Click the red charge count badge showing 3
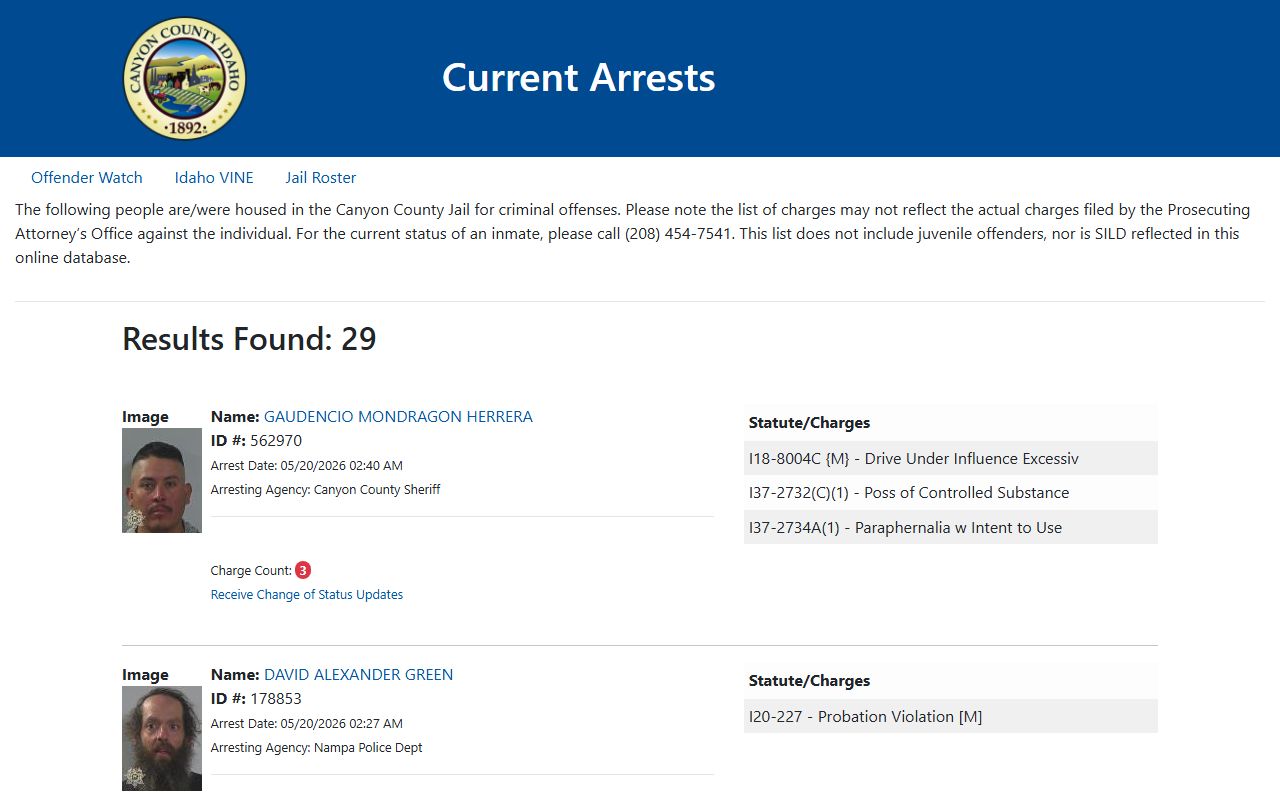The image size is (1280, 800). pyautogui.click(x=303, y=571)
